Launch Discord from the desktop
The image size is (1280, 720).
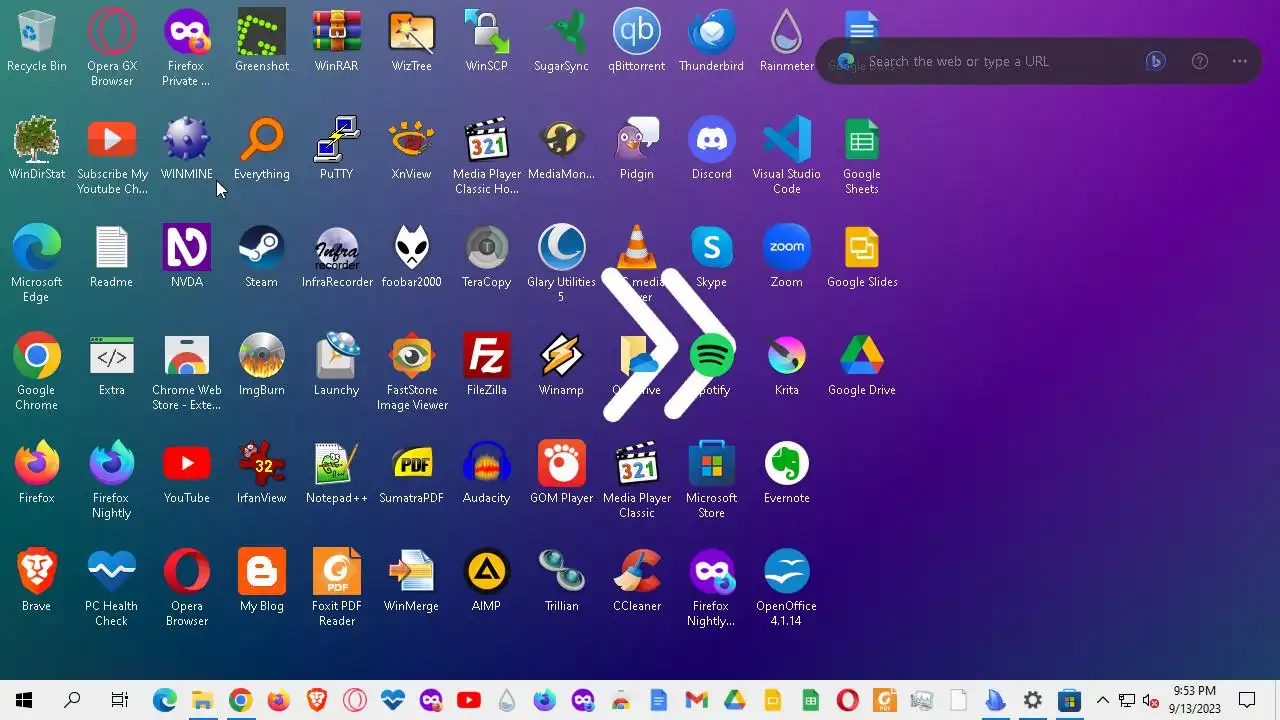(712, 150)
